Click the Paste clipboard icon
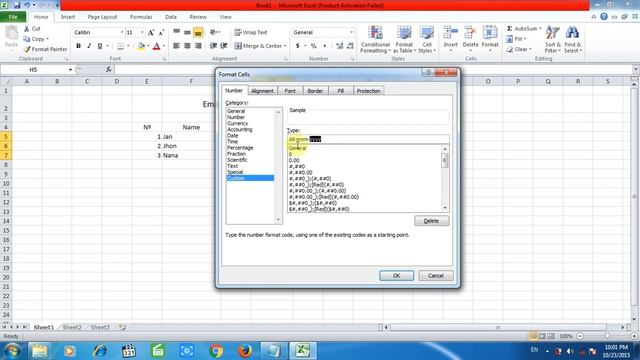 [x=11, y=33]
